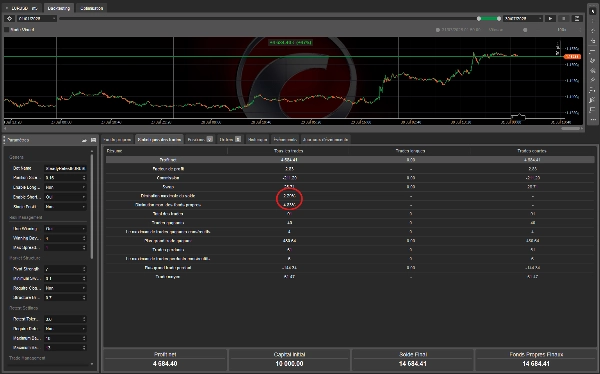Click the parameters panel vertical scrollbar
600x374 pixels.
click(x=92, y=206)
